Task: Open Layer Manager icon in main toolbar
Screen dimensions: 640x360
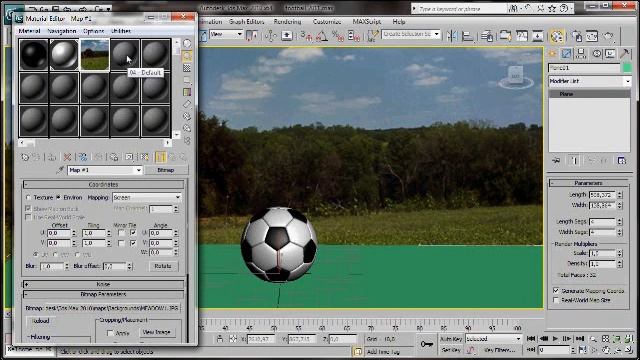Action: point(487,36)
